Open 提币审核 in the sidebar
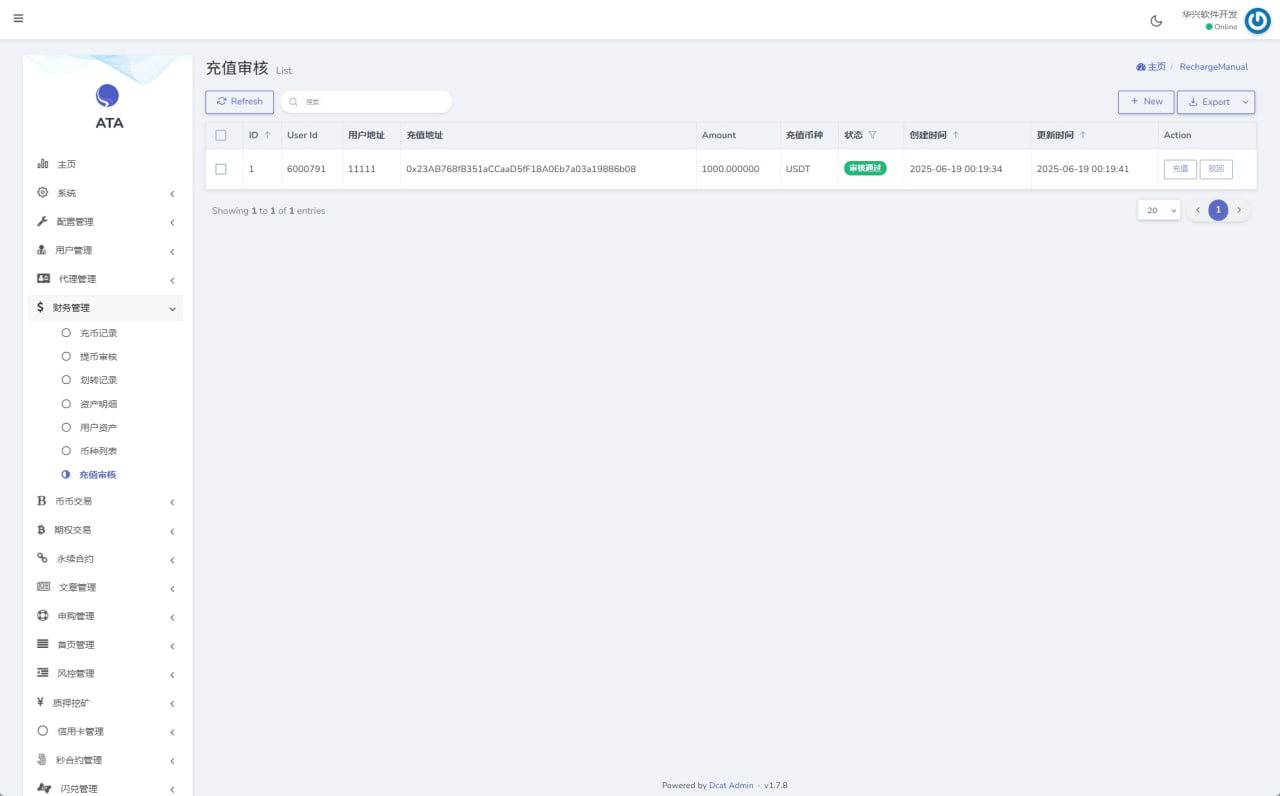1280x796 pixels. point(98,357)
